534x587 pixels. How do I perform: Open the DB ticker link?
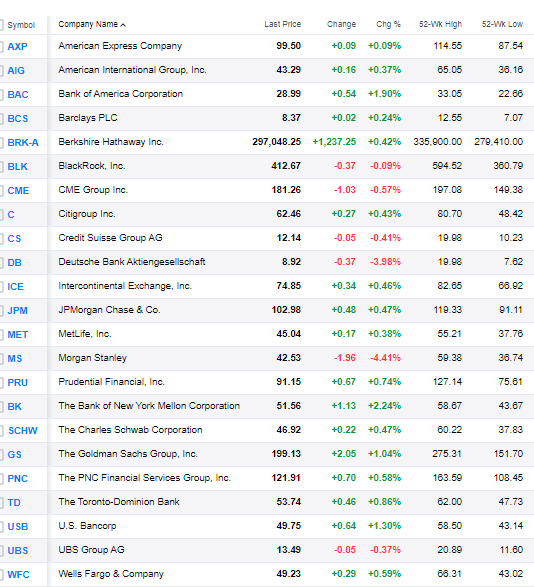pos(14,262)
